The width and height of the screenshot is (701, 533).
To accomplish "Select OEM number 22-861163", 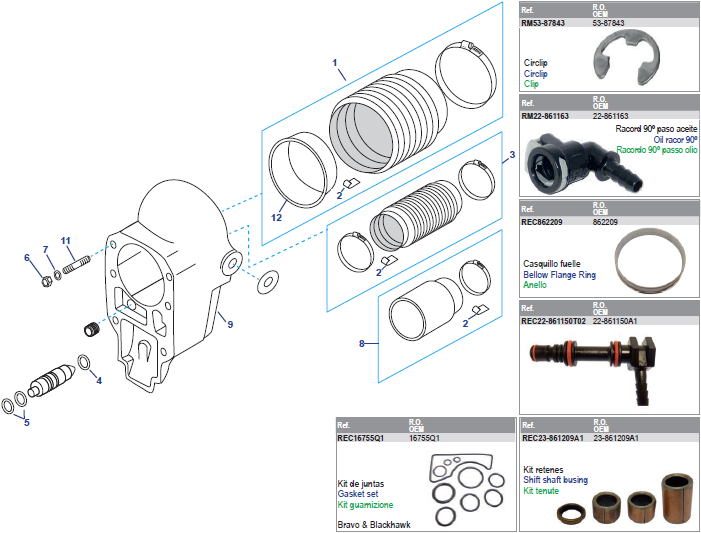I will pos(610,116).
